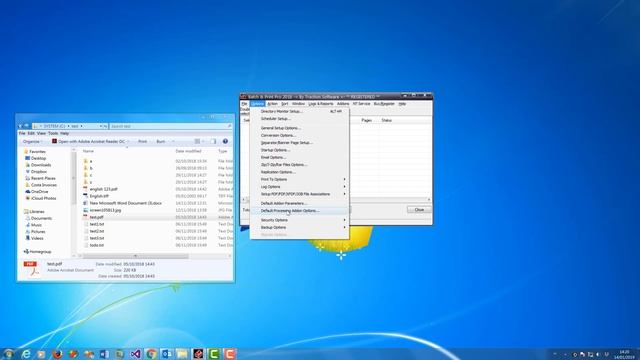Select Dropbox in Explorer sidebar
The height and width of the screenshot is (360, 640).
point(39,171)
